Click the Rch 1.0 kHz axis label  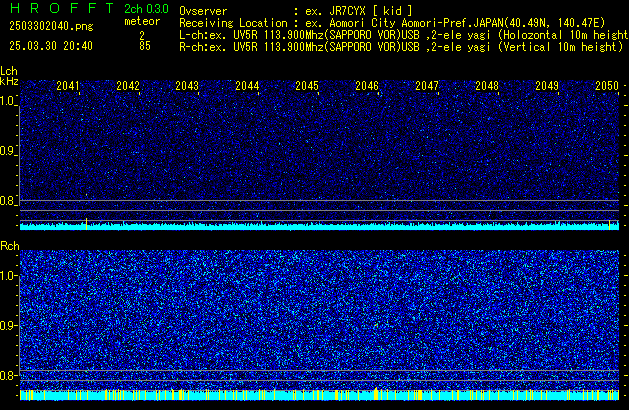pyautogui.click(x=7, y=276)
